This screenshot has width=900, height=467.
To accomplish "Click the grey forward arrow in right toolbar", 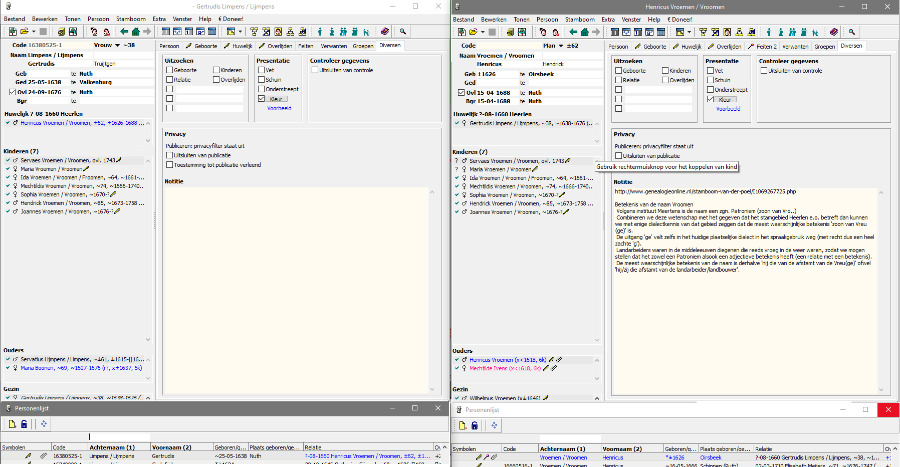I will click(x=597, y=31).
